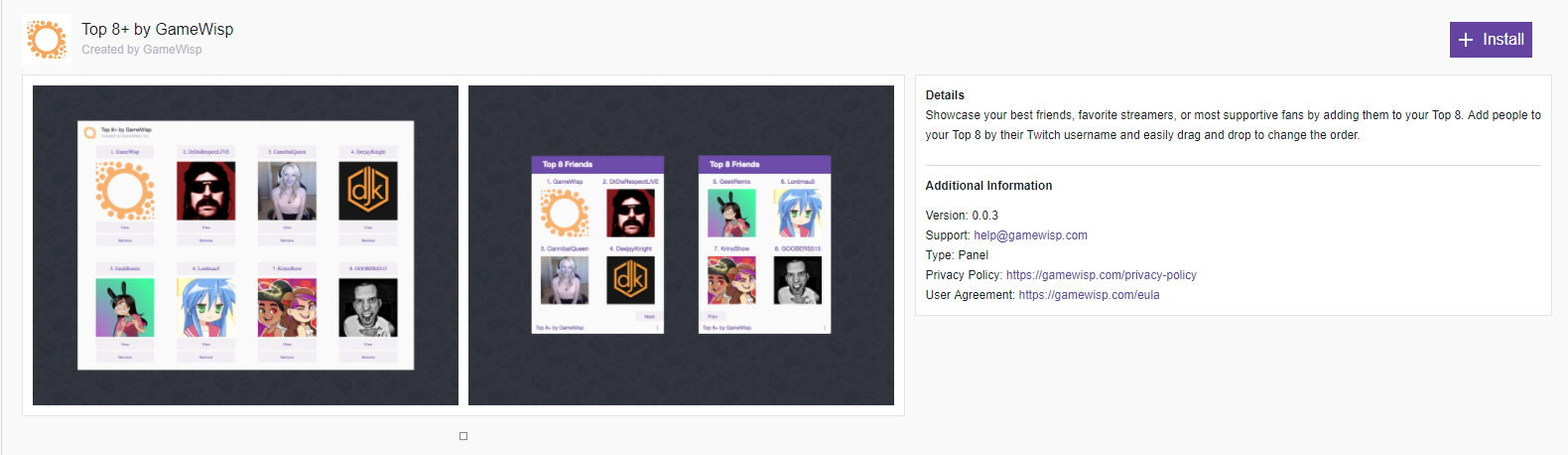The image size is (1568, 455).
Task: Click the Install button
Action: [x=1491, y=40]
